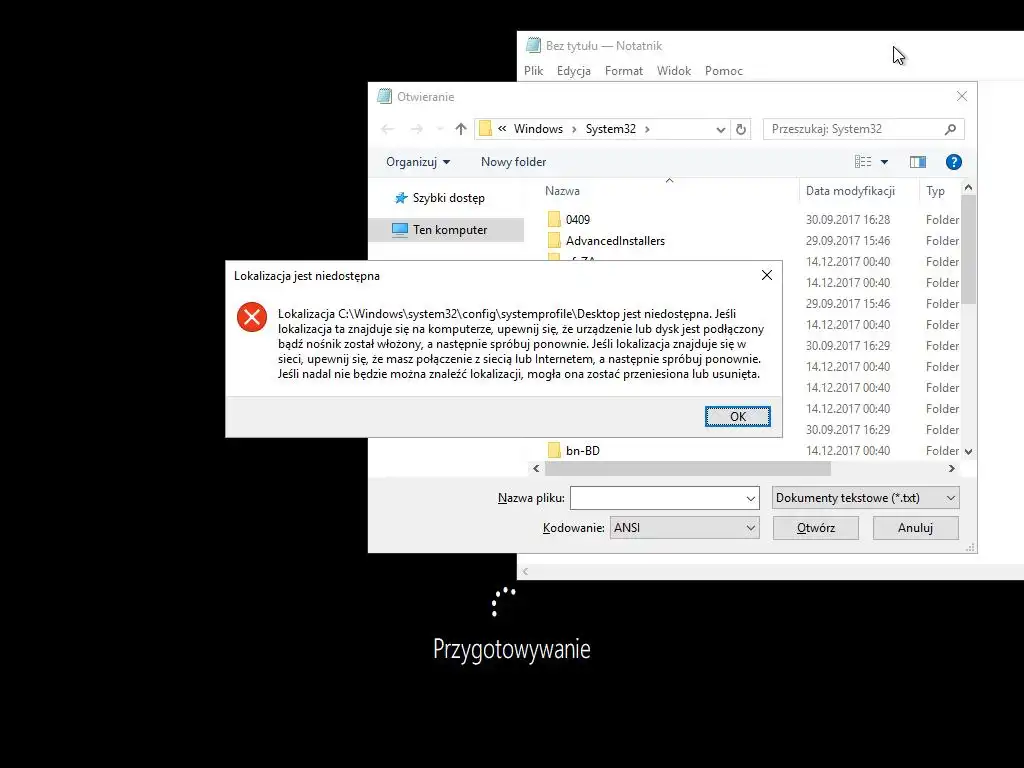Expand the view options dropdown arrow
The width and height of the screenshot is (1024, 768).
point(884,162)
